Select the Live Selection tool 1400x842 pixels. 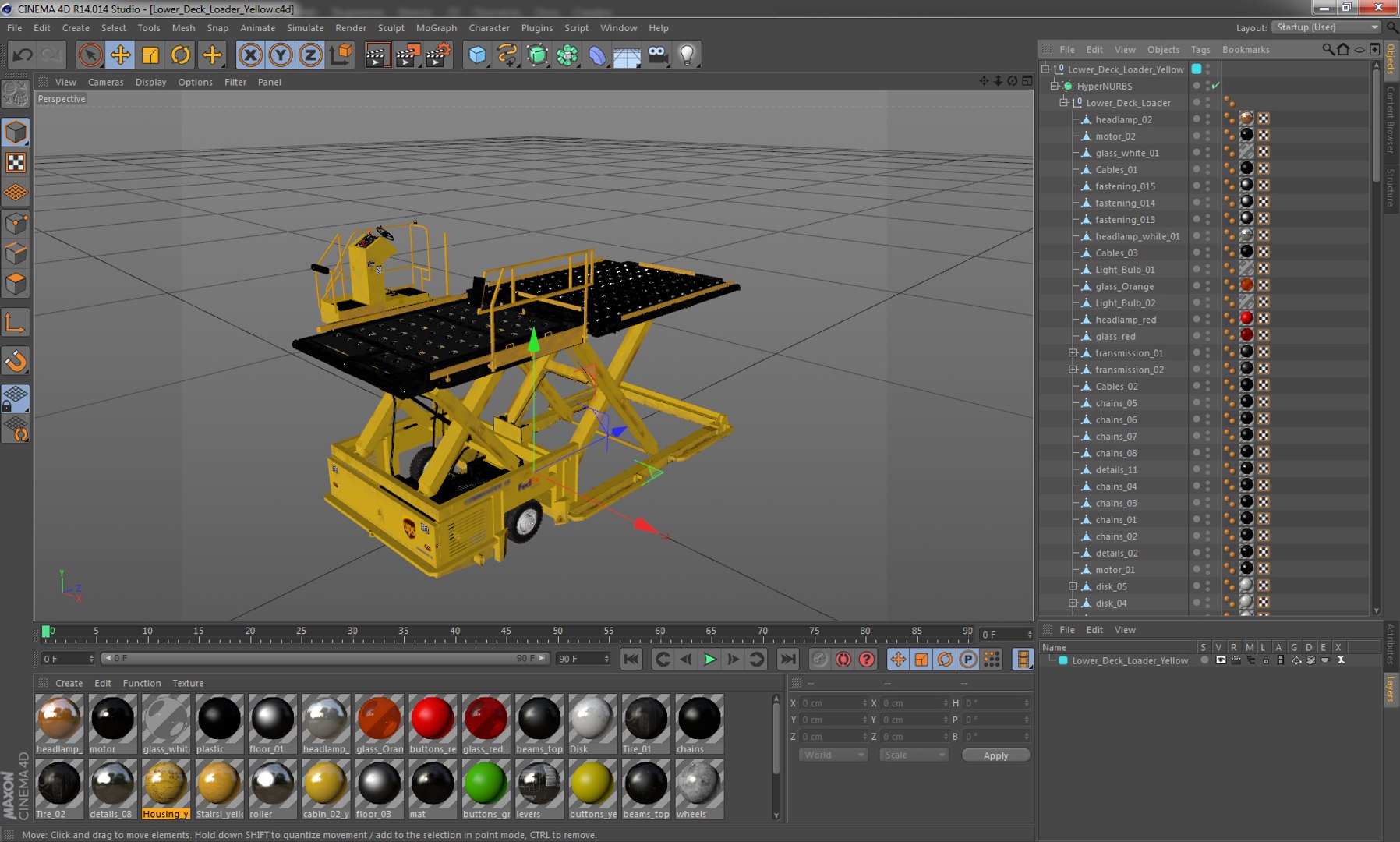pos(90,55)
